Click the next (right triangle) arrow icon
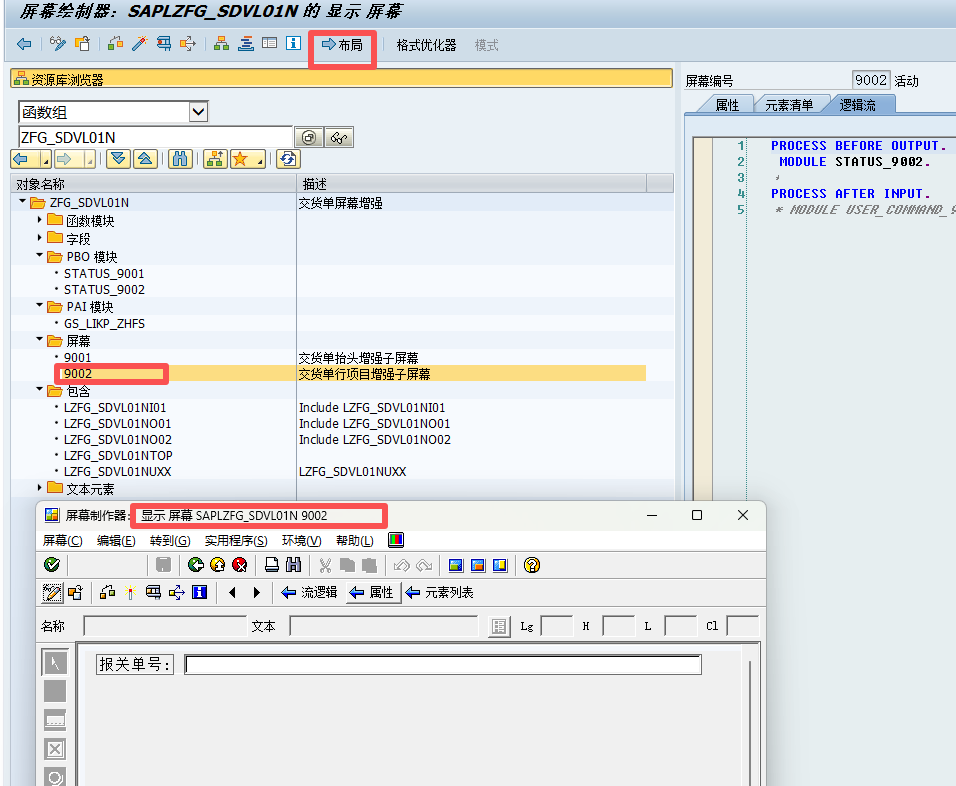 257,593
